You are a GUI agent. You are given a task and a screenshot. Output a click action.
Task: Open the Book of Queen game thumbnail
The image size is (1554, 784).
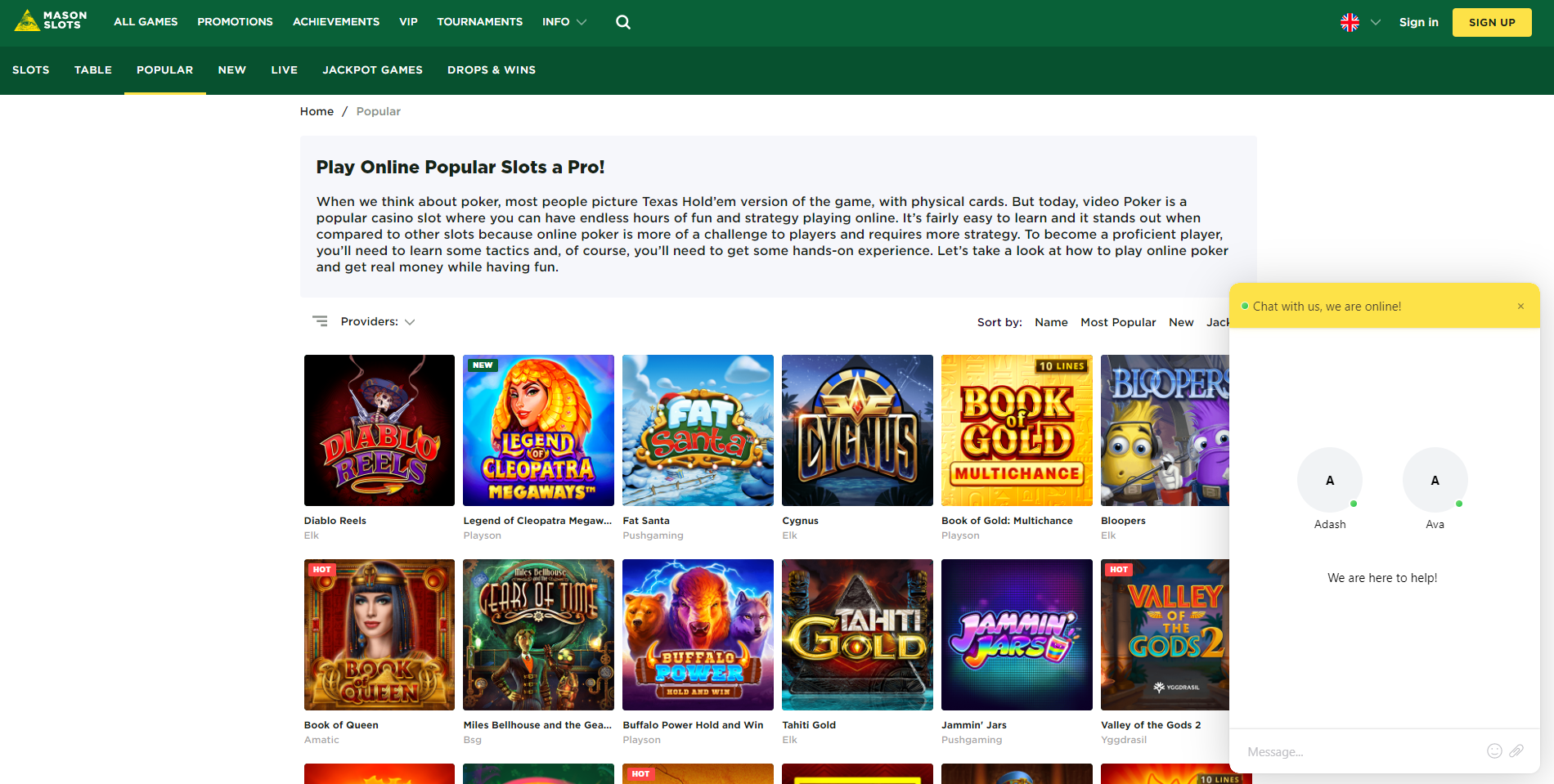pyautogui.click(x=380, y=634)
